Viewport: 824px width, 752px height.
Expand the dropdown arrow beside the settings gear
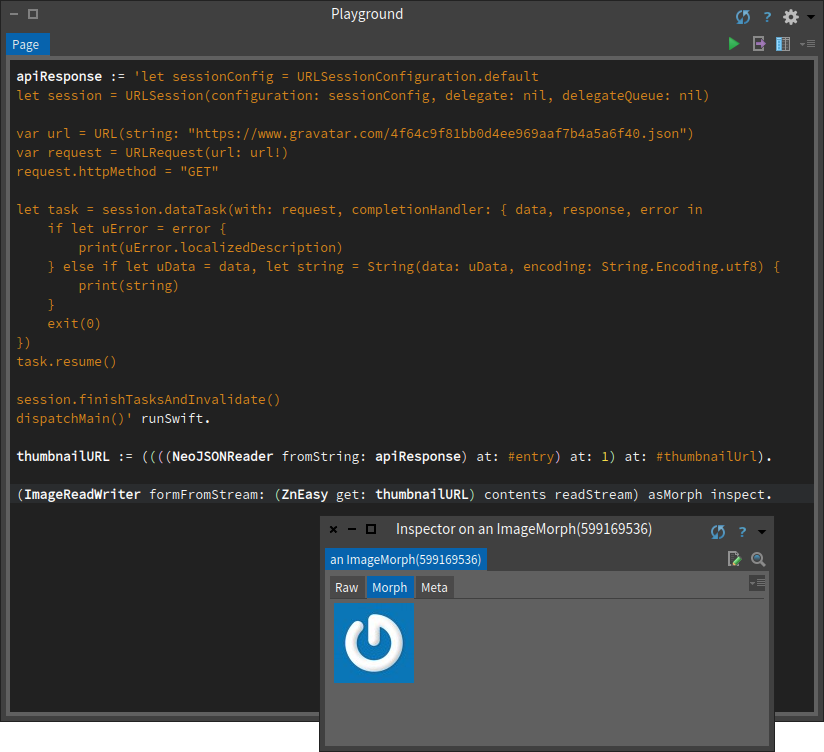pyautogui.click(x=811, y=17)
